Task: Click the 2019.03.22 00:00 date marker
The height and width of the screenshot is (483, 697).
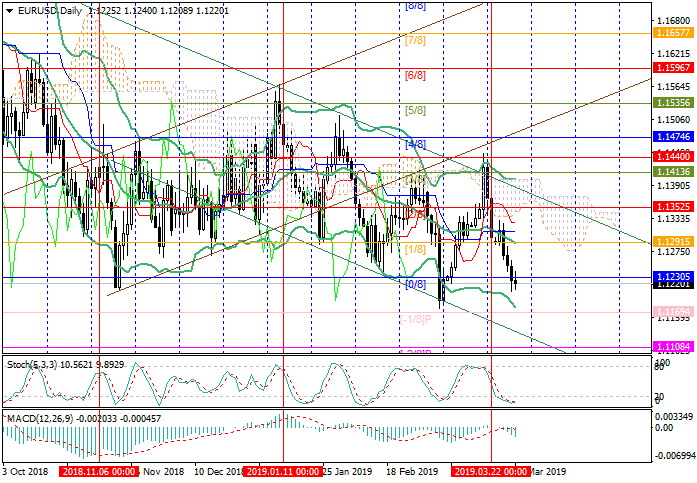Action: pyautogui.click(x=490, y=470)
